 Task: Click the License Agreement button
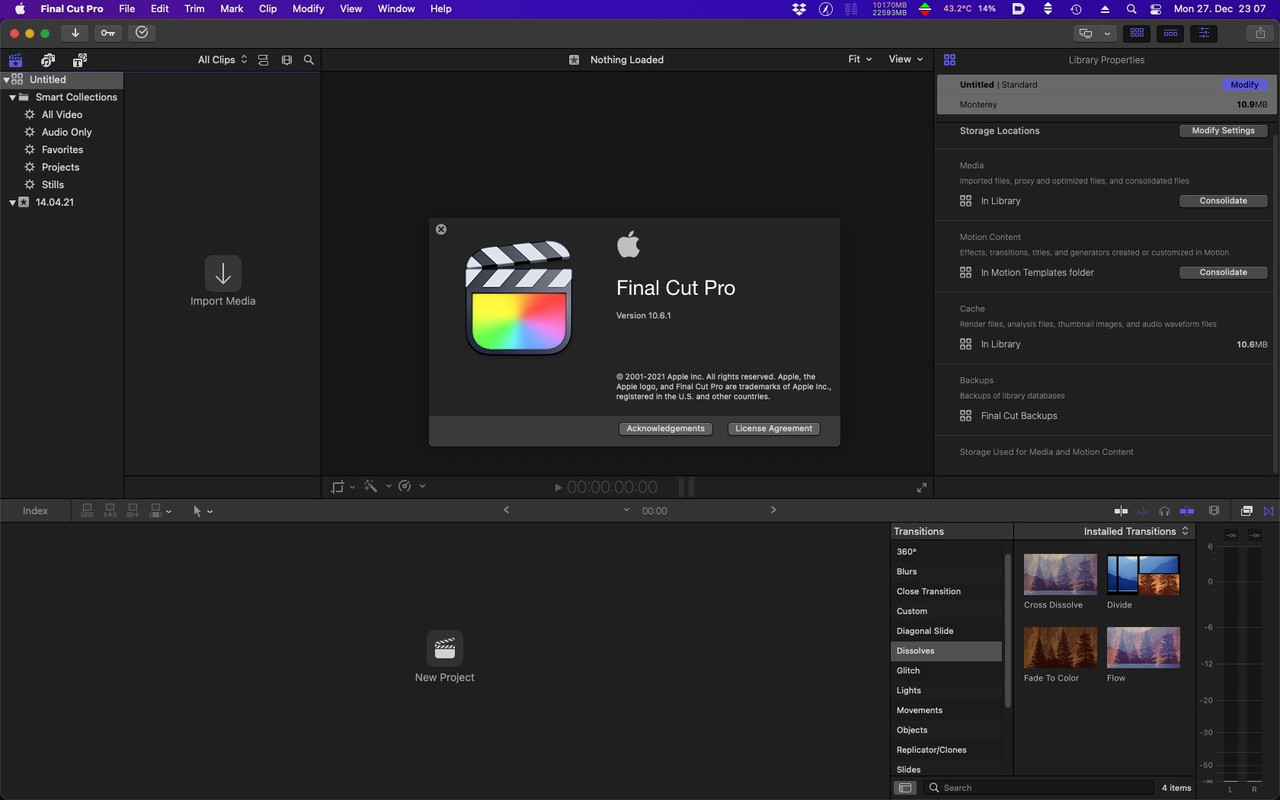tap(774, 428)
